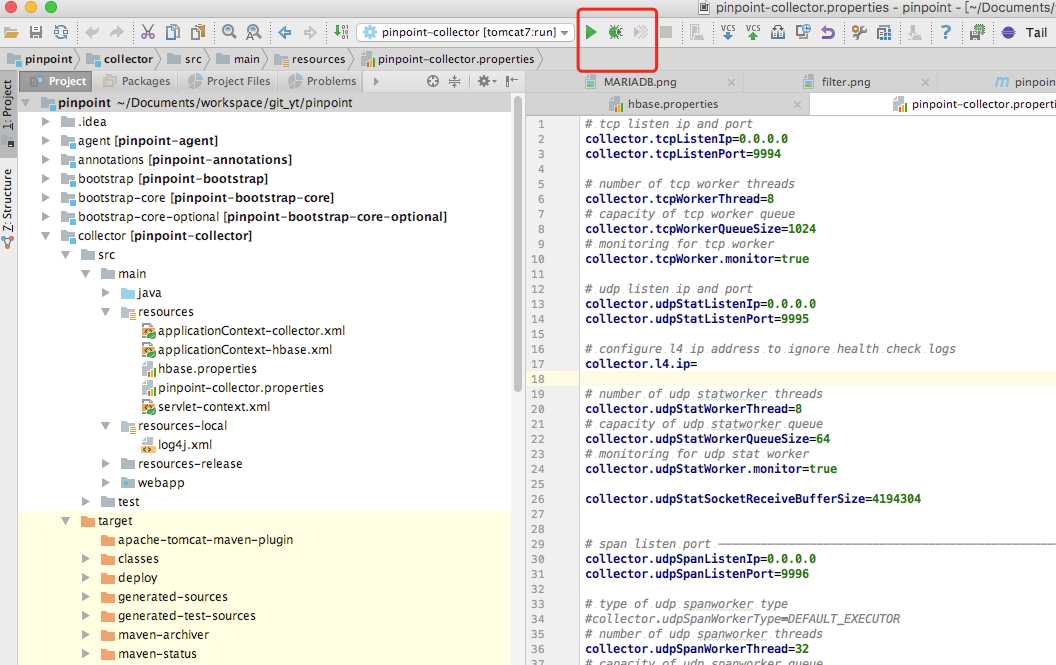Collapse the resources-local folder
1056x665 pixels.
(x=106, y=426)
